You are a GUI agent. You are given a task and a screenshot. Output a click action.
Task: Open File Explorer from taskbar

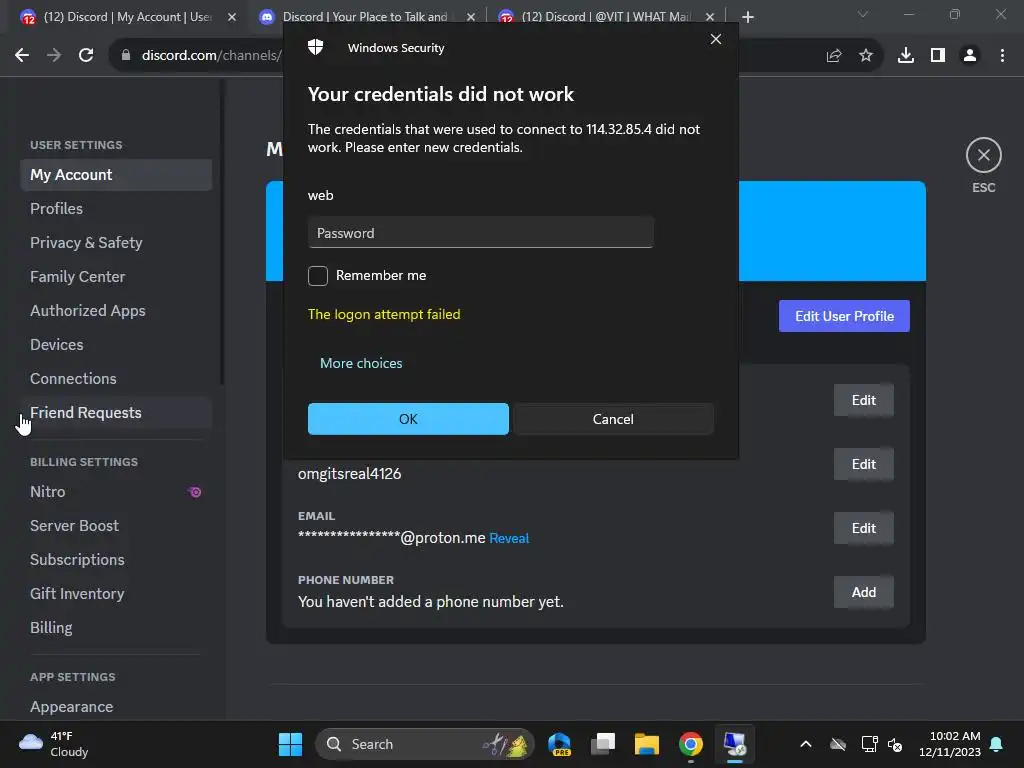647,744
